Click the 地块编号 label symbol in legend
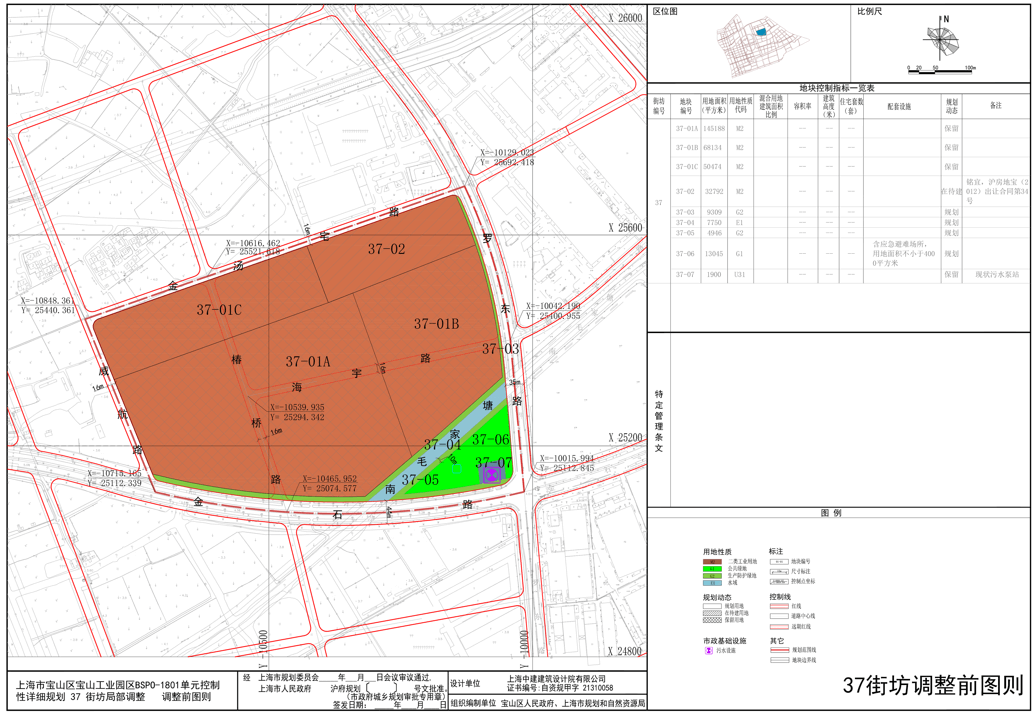Image resolution: width=1035 pixels, height=717 pixels. [780, 562]
